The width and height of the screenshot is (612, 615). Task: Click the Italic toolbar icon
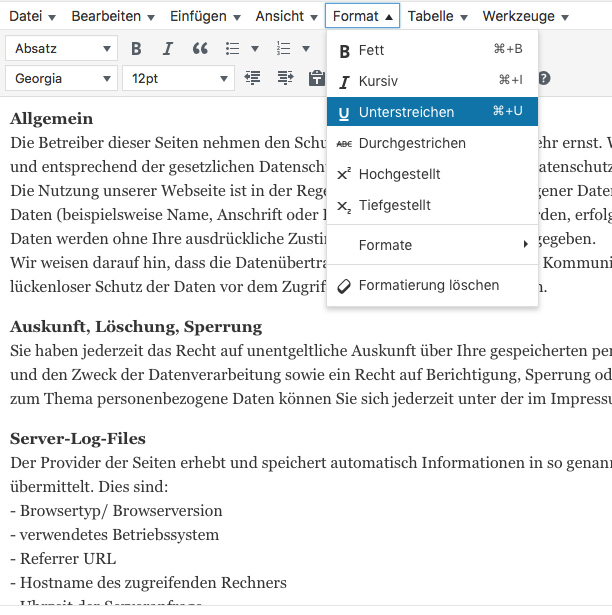coord(168,49)
